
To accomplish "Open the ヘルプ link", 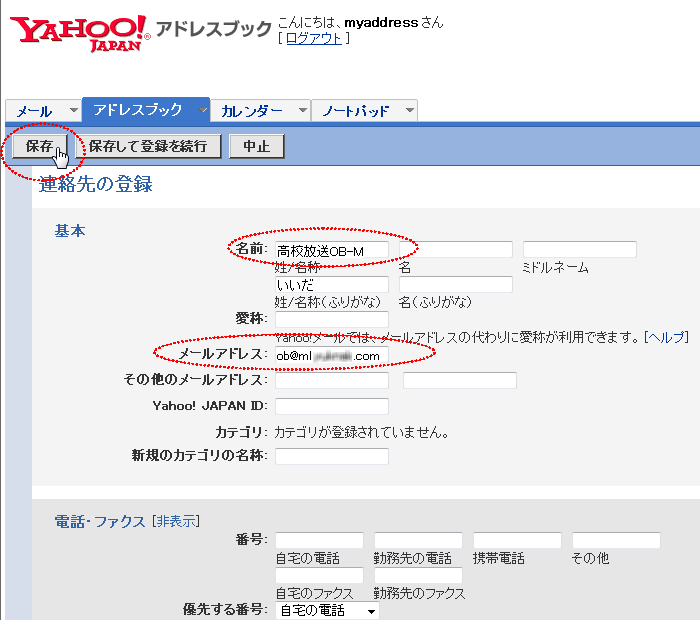I will 665,337.
